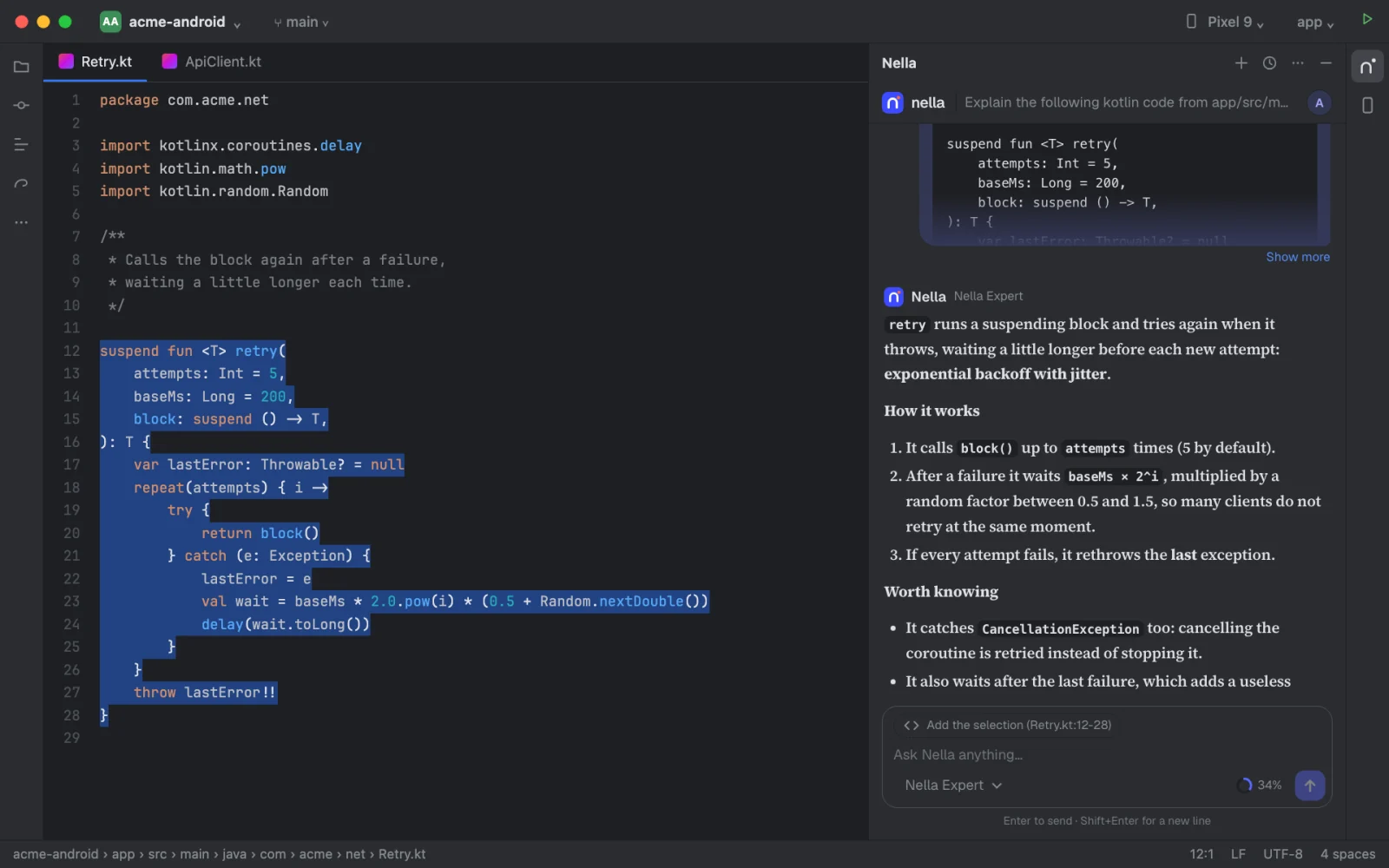Click the acme-android AA project icon
The image size is (1389, 868).
(x=110, y=22)
